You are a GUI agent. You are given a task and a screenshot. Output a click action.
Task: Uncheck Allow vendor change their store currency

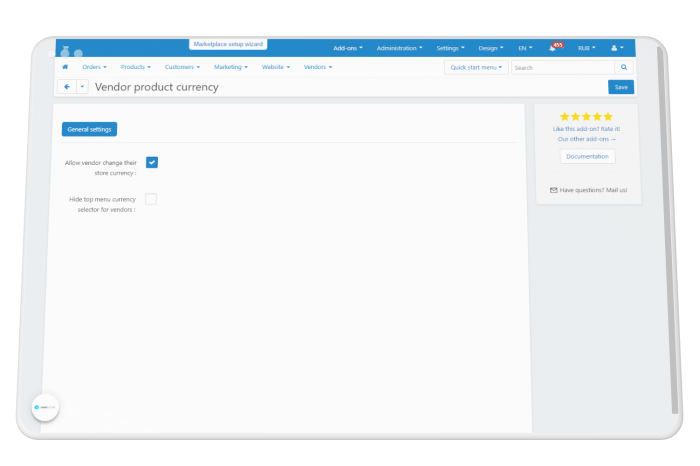click(x=152, y=162)
